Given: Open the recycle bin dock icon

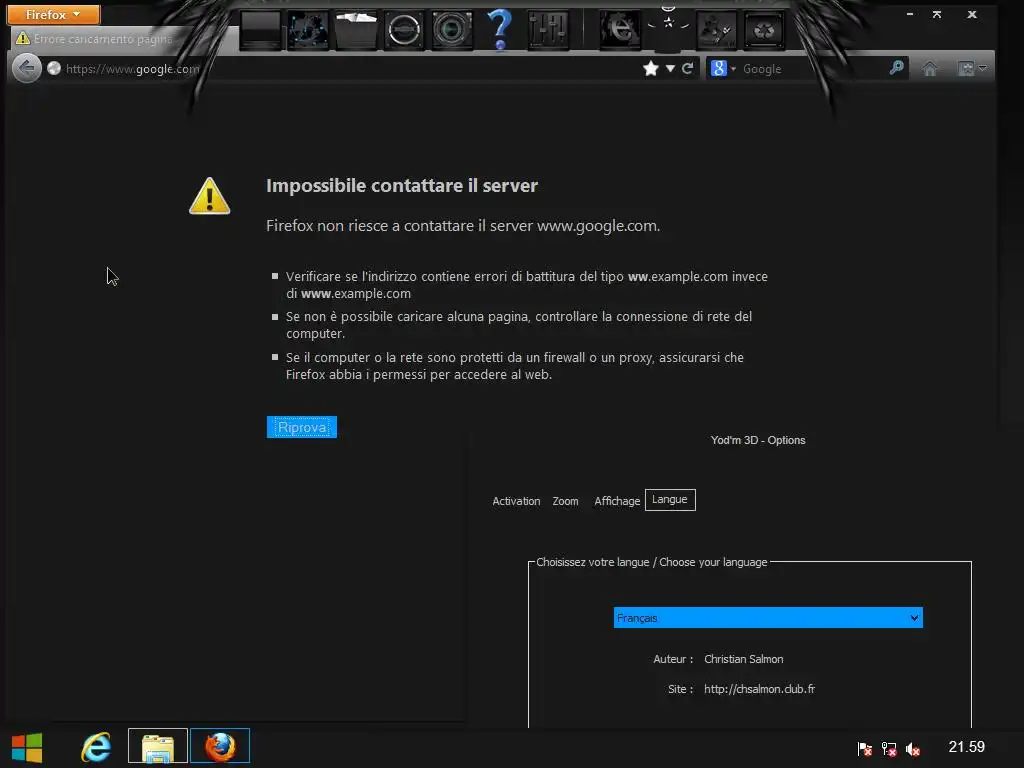Looking at the screenshot, I should [x=764, y=30].
